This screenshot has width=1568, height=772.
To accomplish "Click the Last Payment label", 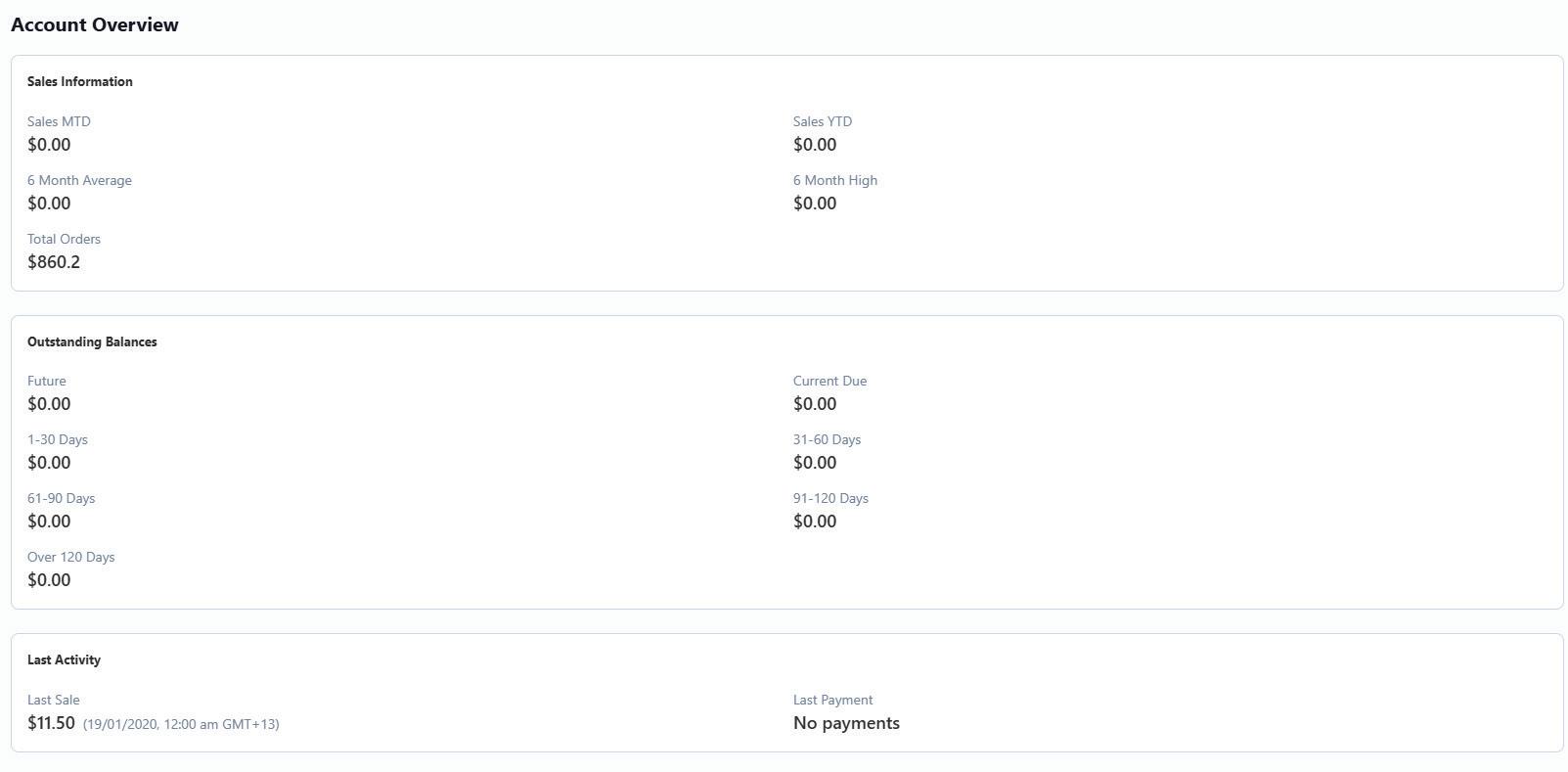I will tap(832, 700).
